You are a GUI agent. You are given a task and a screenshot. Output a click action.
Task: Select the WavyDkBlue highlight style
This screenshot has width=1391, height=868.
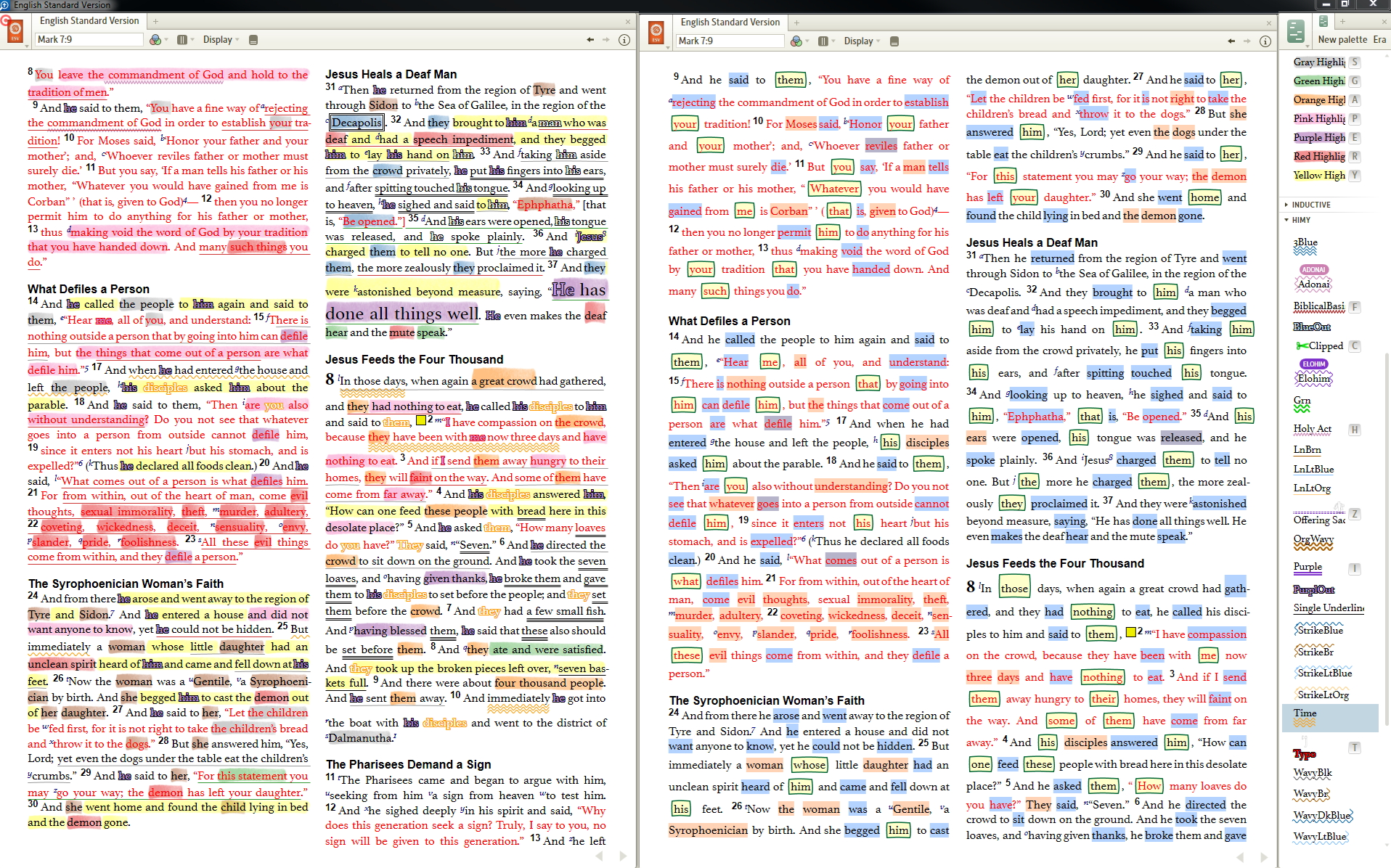coord(1322,816)
